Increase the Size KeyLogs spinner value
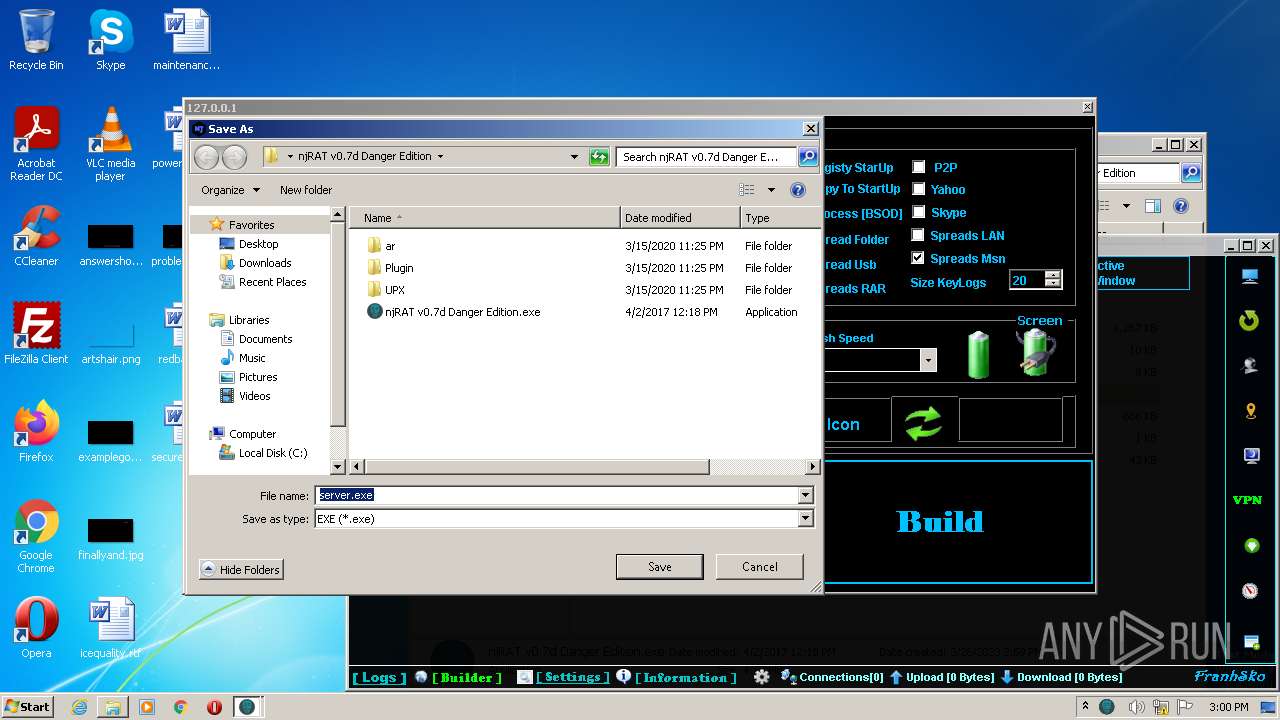This screenshot has height=720, width=1280. 1052,276
